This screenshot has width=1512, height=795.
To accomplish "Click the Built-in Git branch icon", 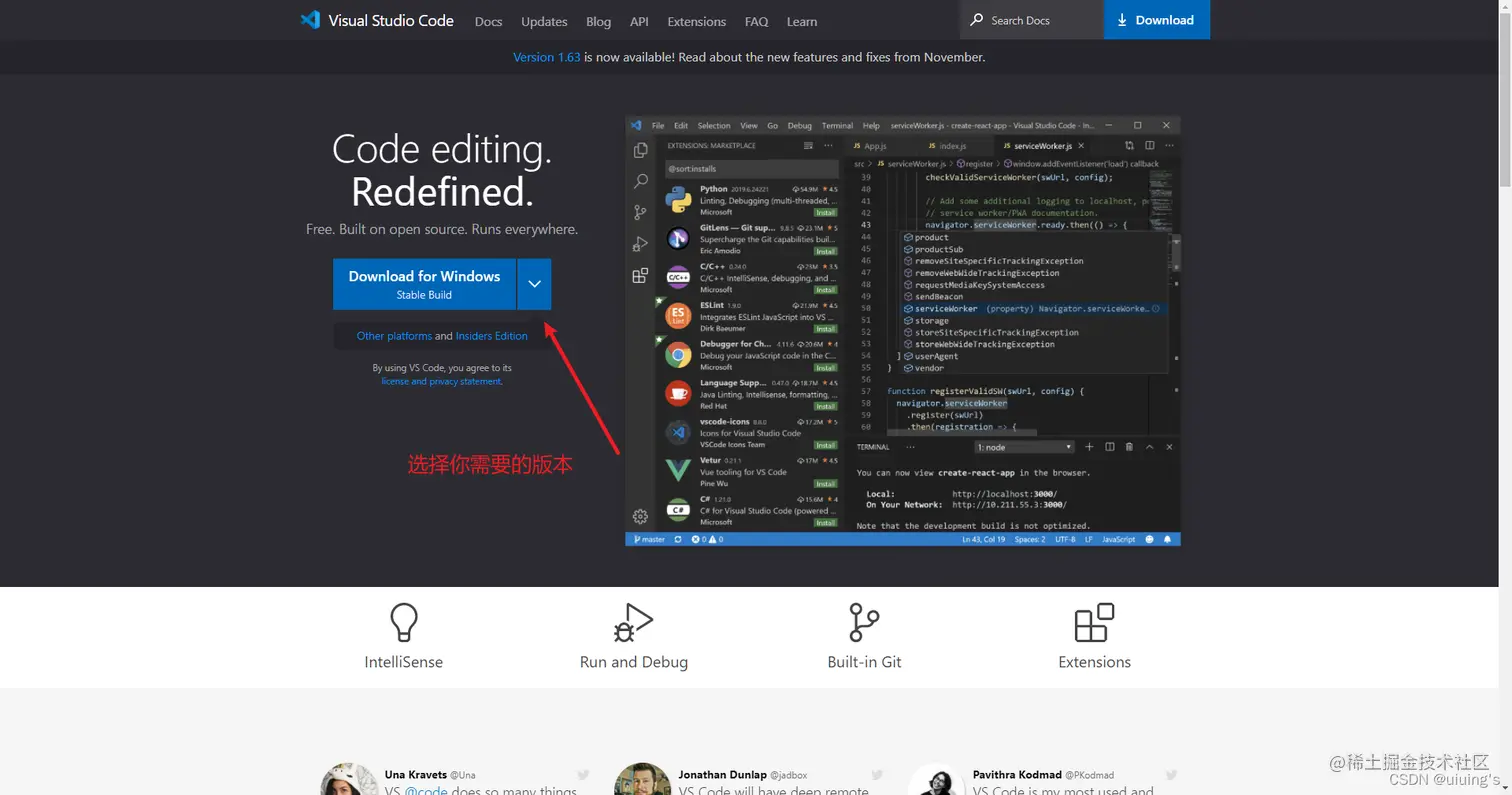I will 864,622.
